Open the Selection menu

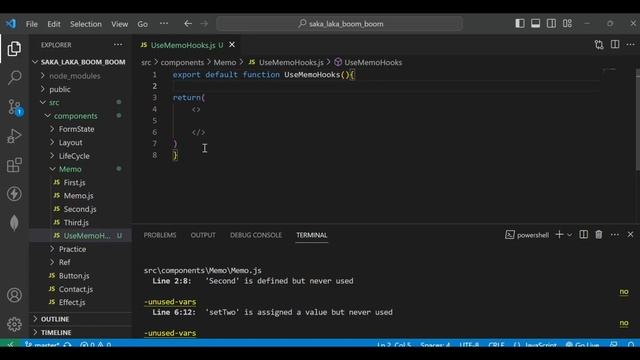86,24
